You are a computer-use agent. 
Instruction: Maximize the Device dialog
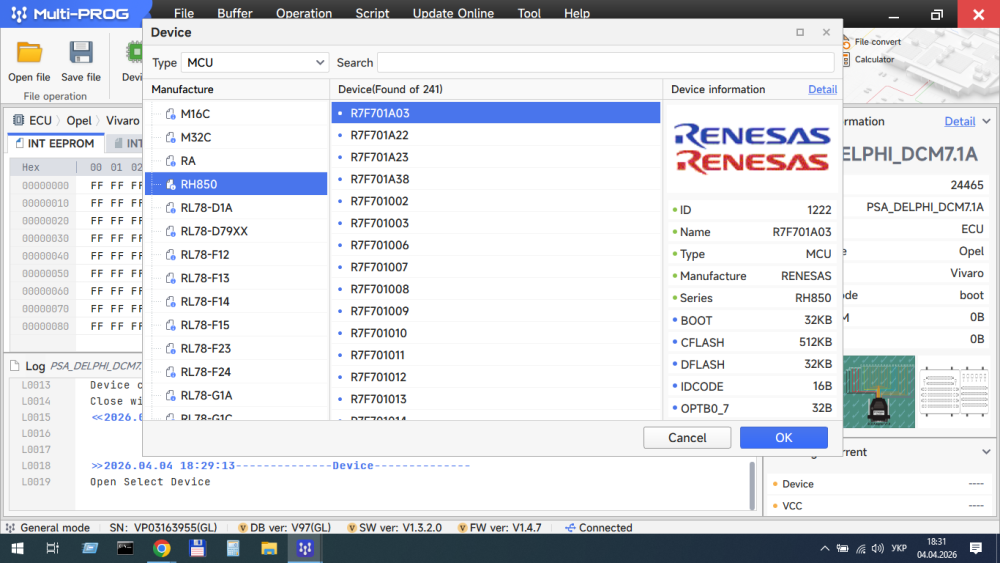pos(800,32)
